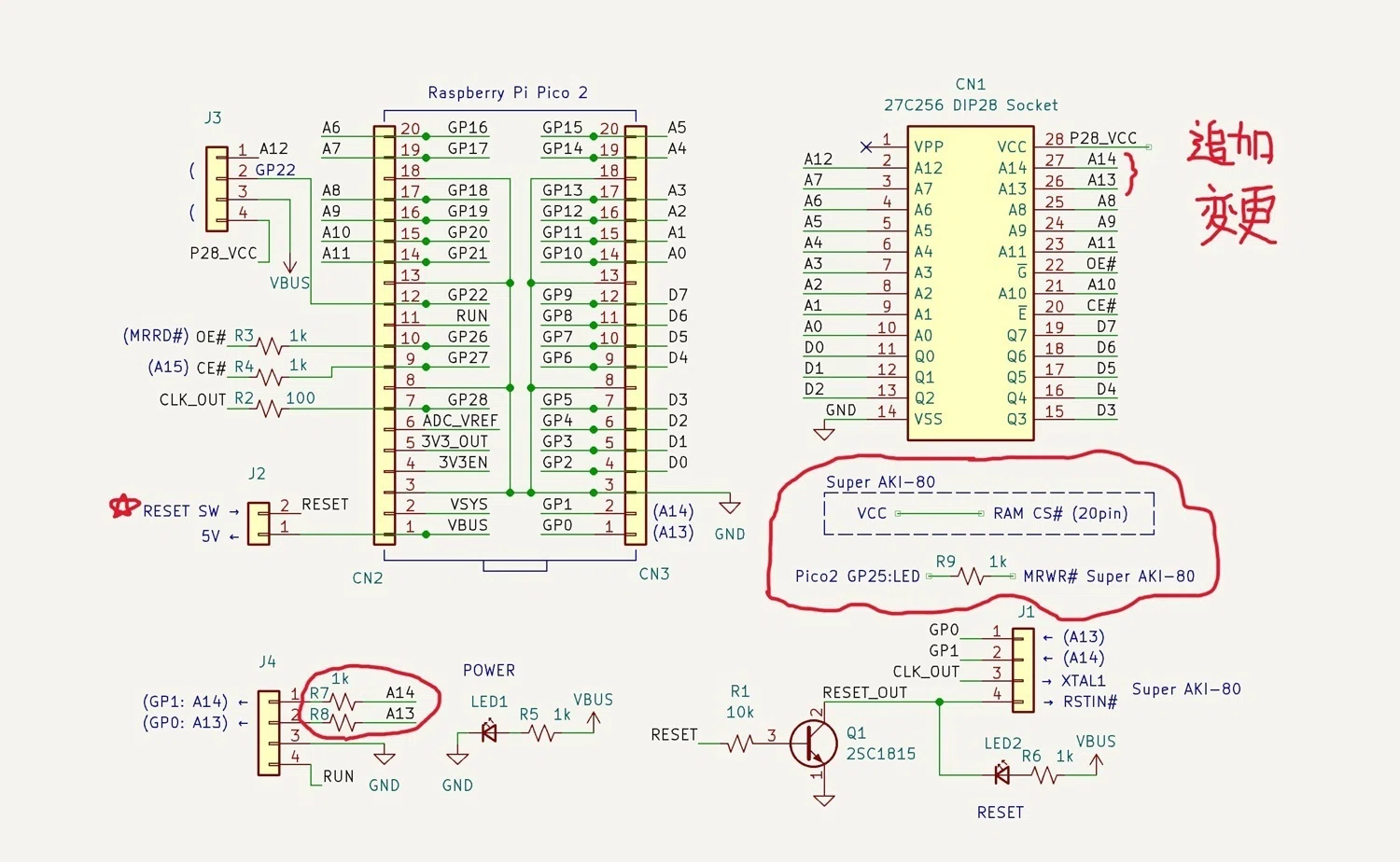Screen dimensions: 1400x862
Task: Select resistor R3 on the OE# line
Action: 270,346
